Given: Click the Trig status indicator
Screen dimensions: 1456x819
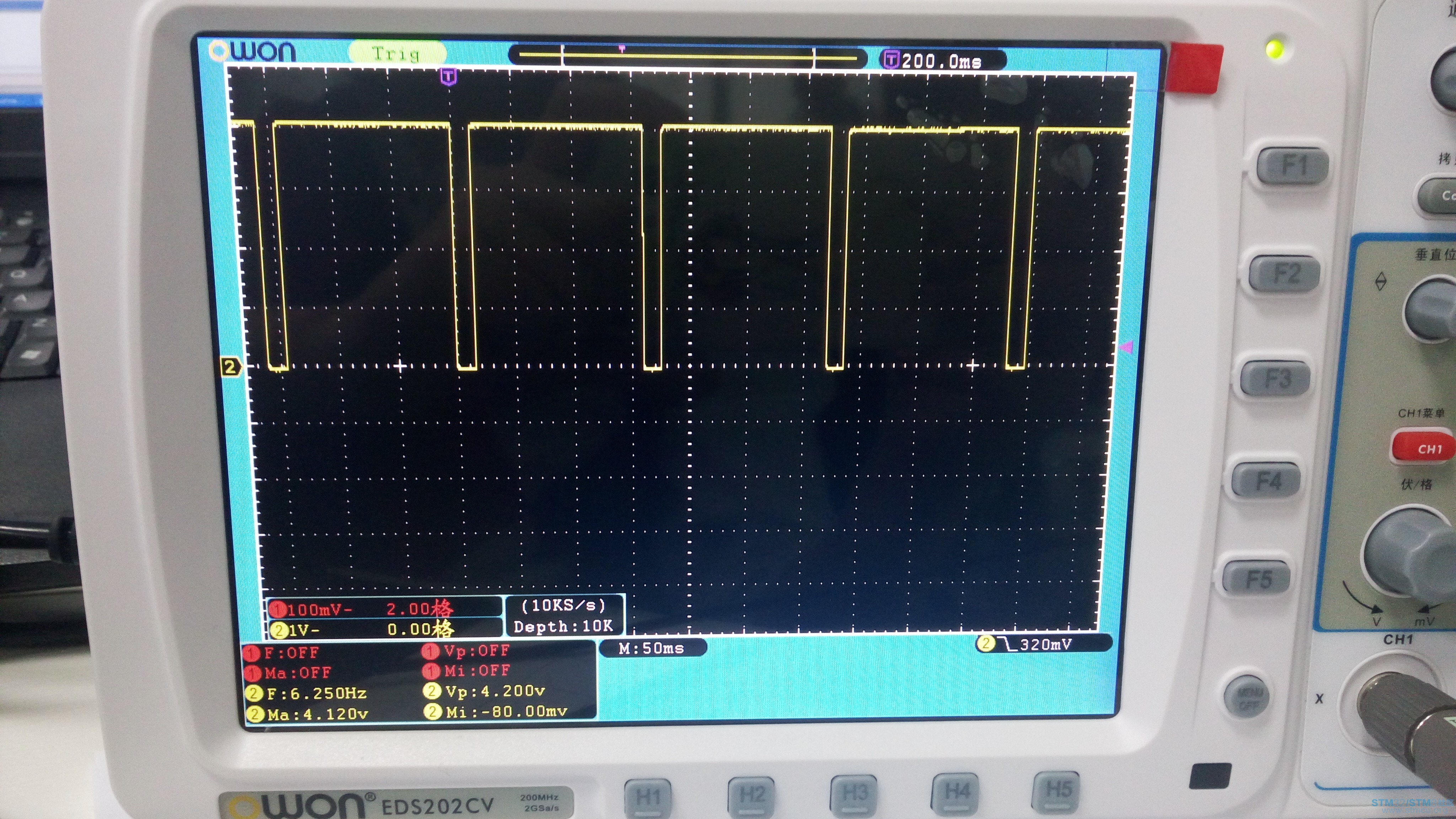Looking at the screenshot, I should [x=397, y=54].
